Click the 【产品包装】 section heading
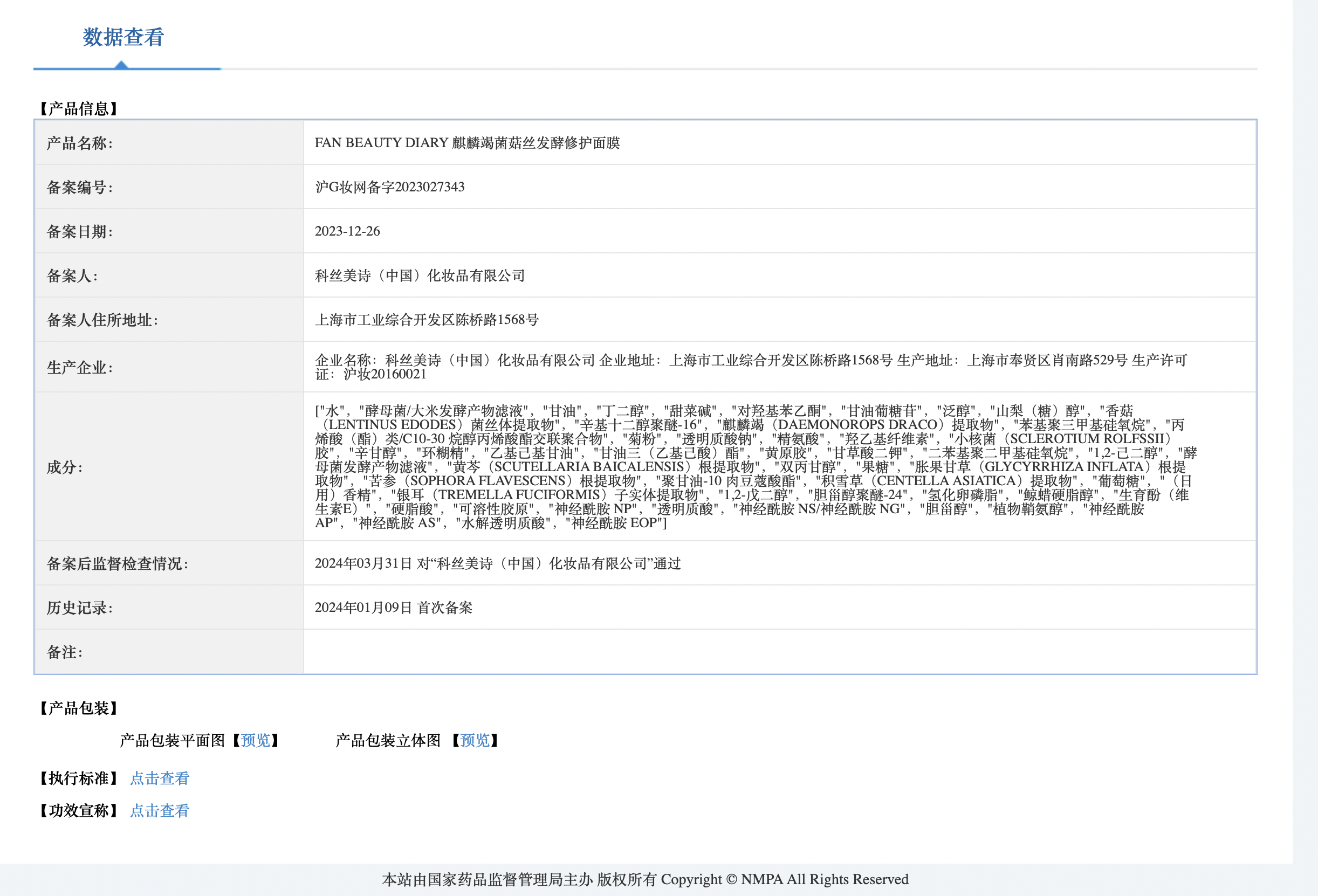Screen dimensions: 1318x896 click(78, 708)
